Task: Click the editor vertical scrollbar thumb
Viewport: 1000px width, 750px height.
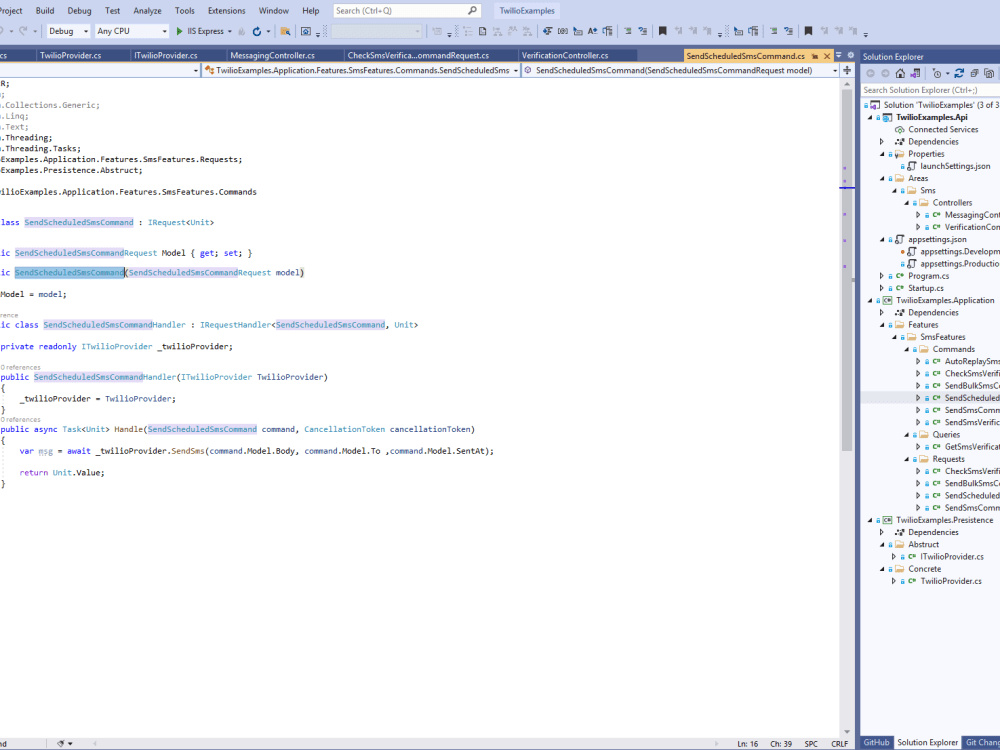Action: click(x=847, y=271)
